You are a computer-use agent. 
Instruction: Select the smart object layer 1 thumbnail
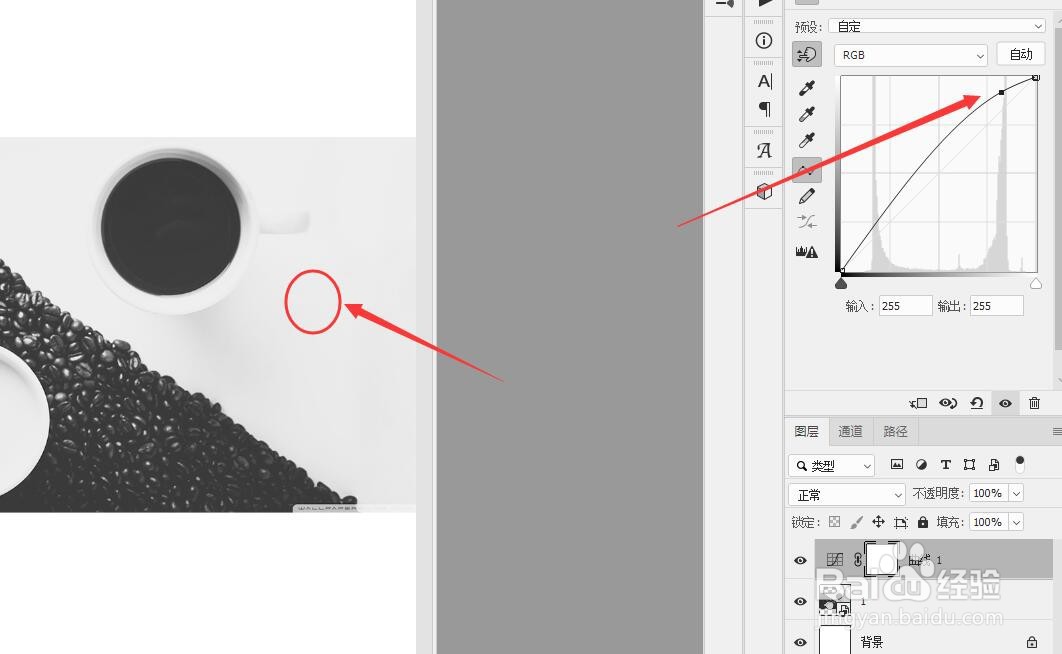coord(834,600)
